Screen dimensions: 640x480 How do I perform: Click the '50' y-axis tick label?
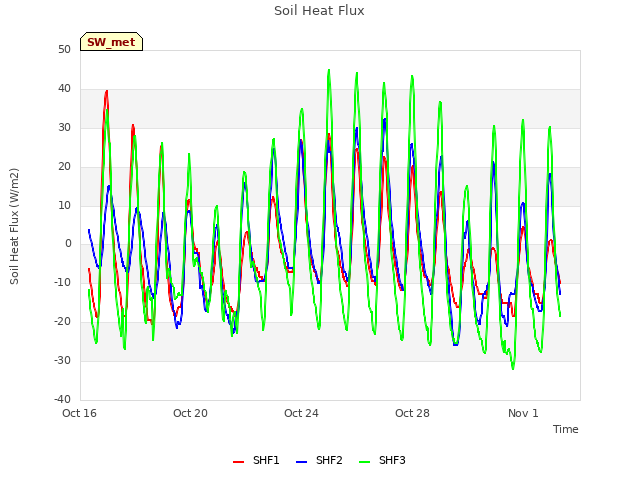(x=64, y=50)
